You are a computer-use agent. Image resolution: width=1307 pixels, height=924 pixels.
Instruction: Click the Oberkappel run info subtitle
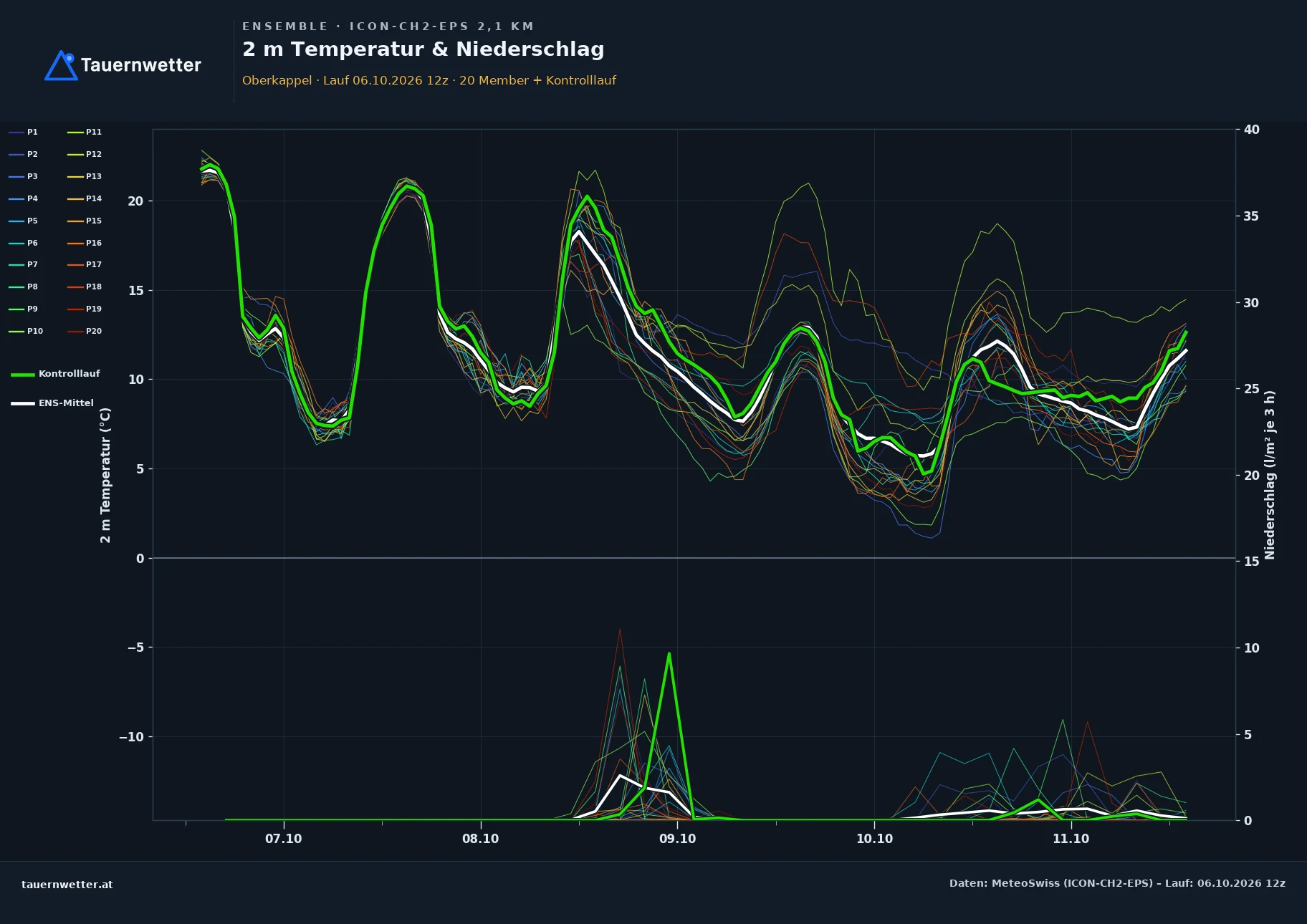pyautogui.click(x=429, y=80)
